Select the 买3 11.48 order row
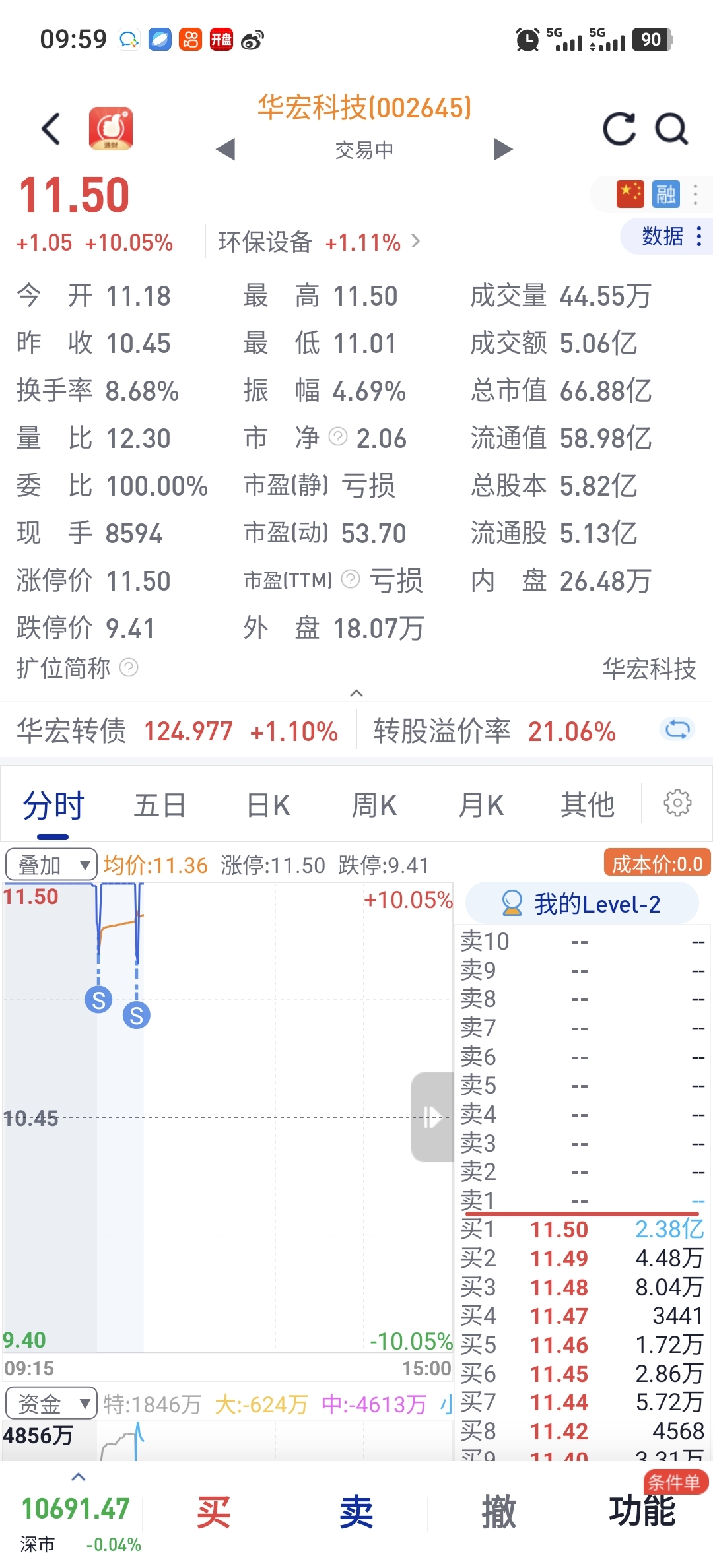 582,1288
